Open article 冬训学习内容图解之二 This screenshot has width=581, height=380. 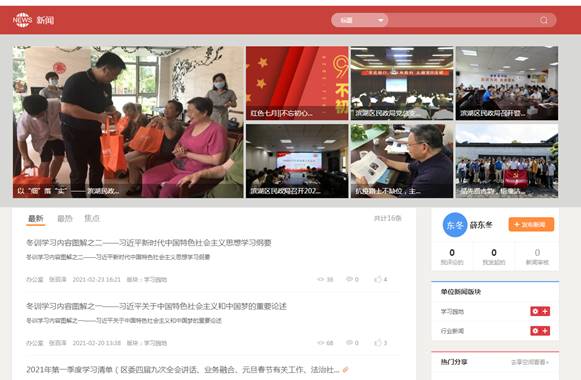point(149,243)
